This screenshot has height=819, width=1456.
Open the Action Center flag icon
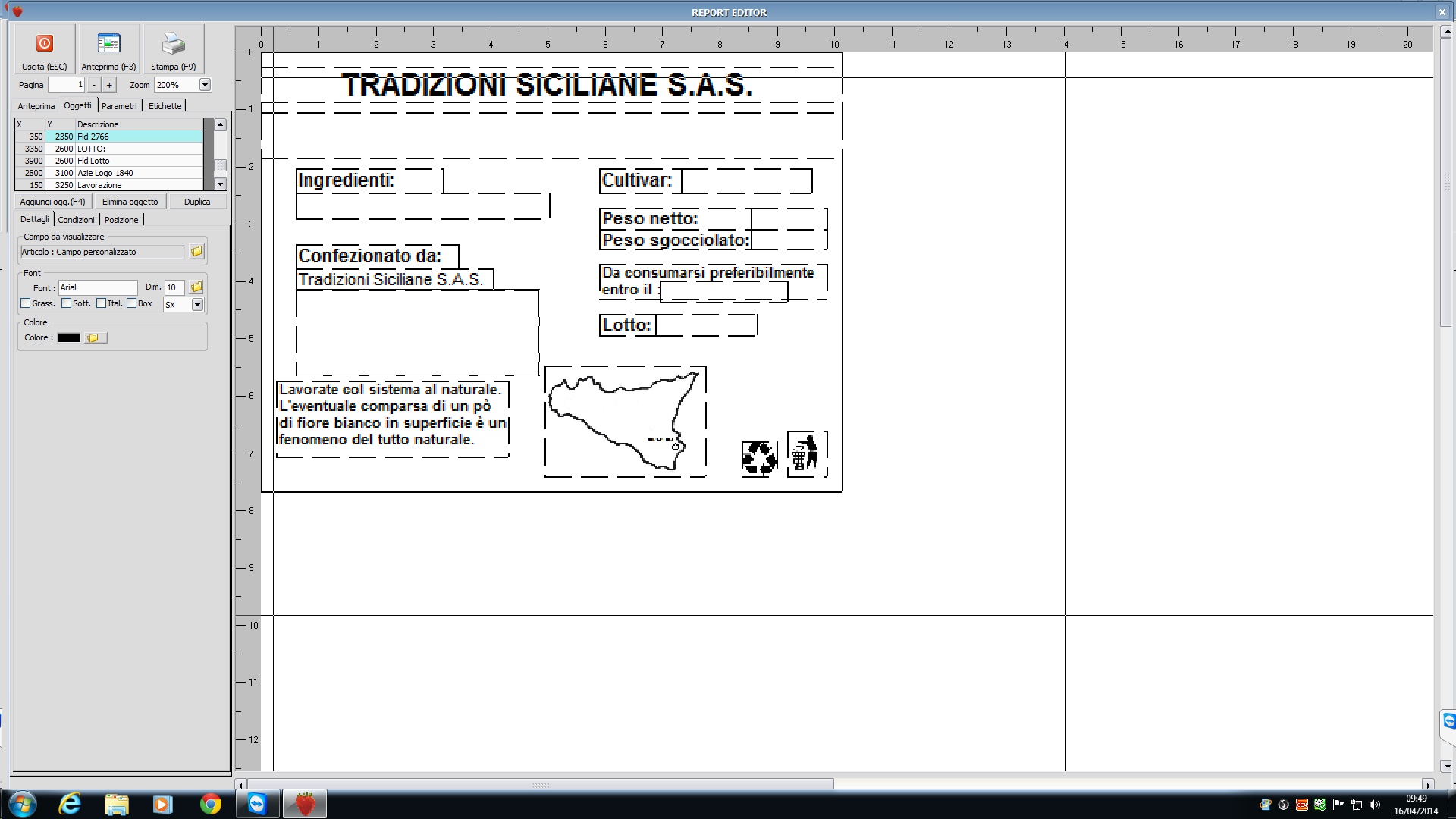[1338, 805]
